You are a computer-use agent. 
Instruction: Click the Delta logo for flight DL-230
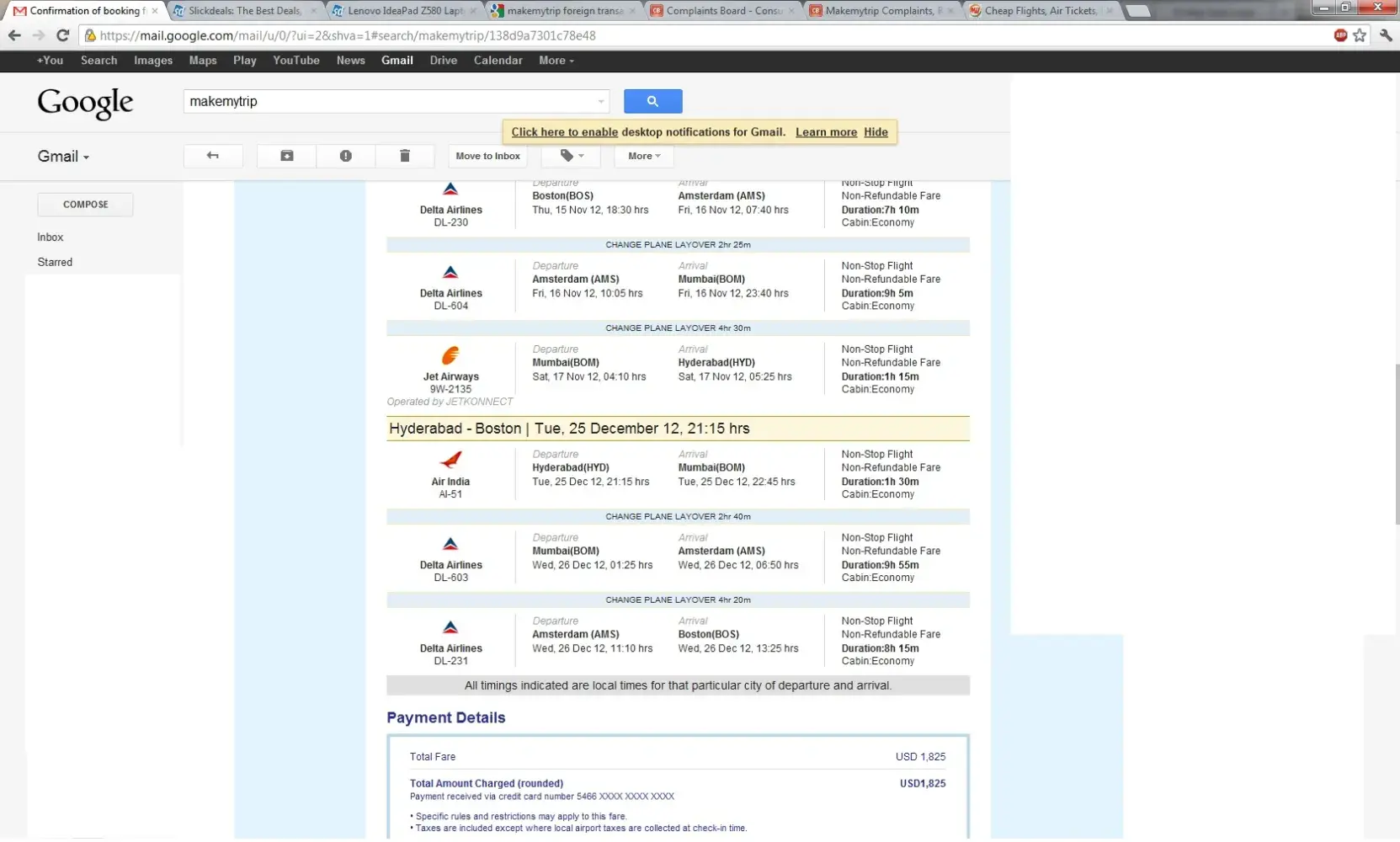[x=450, y=189]
